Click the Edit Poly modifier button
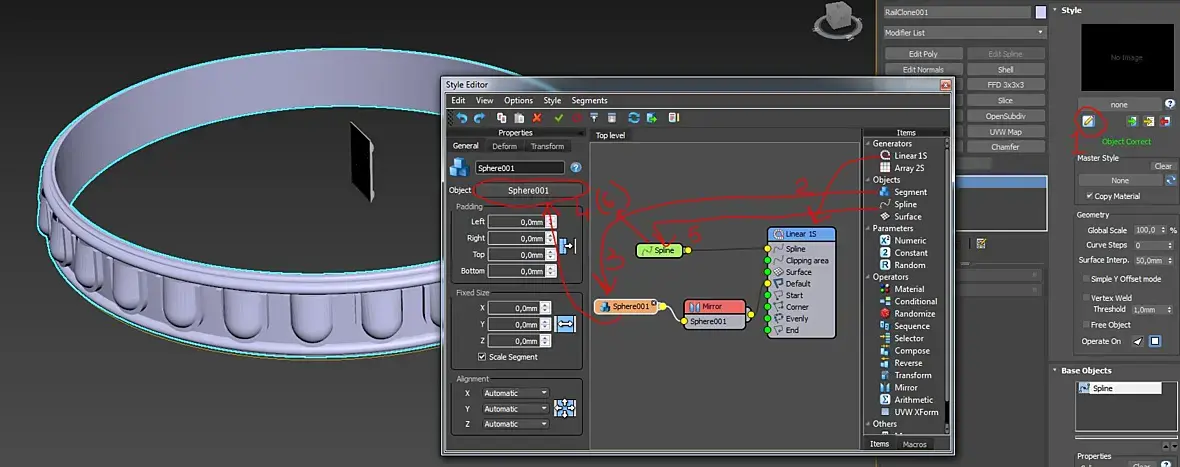 coord(923,54)
